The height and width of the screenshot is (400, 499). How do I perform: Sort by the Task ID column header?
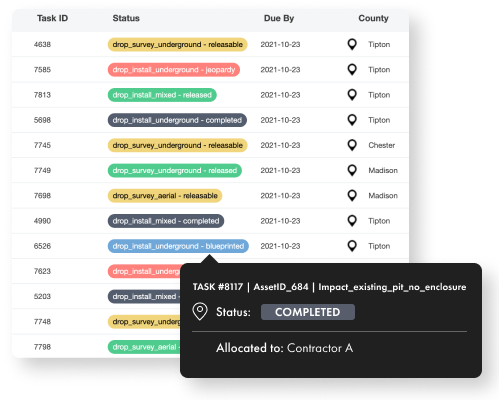[x=52, y=18]
